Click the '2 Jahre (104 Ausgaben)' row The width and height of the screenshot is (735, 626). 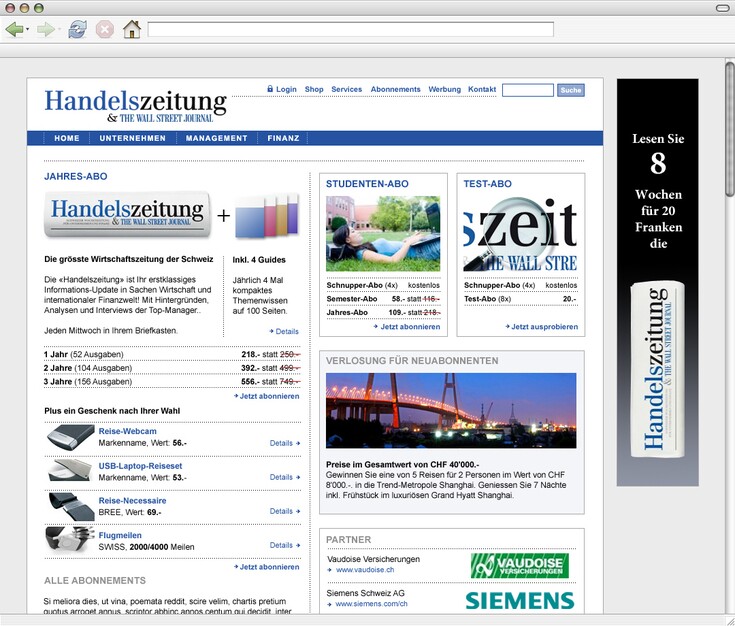point(172,368)
